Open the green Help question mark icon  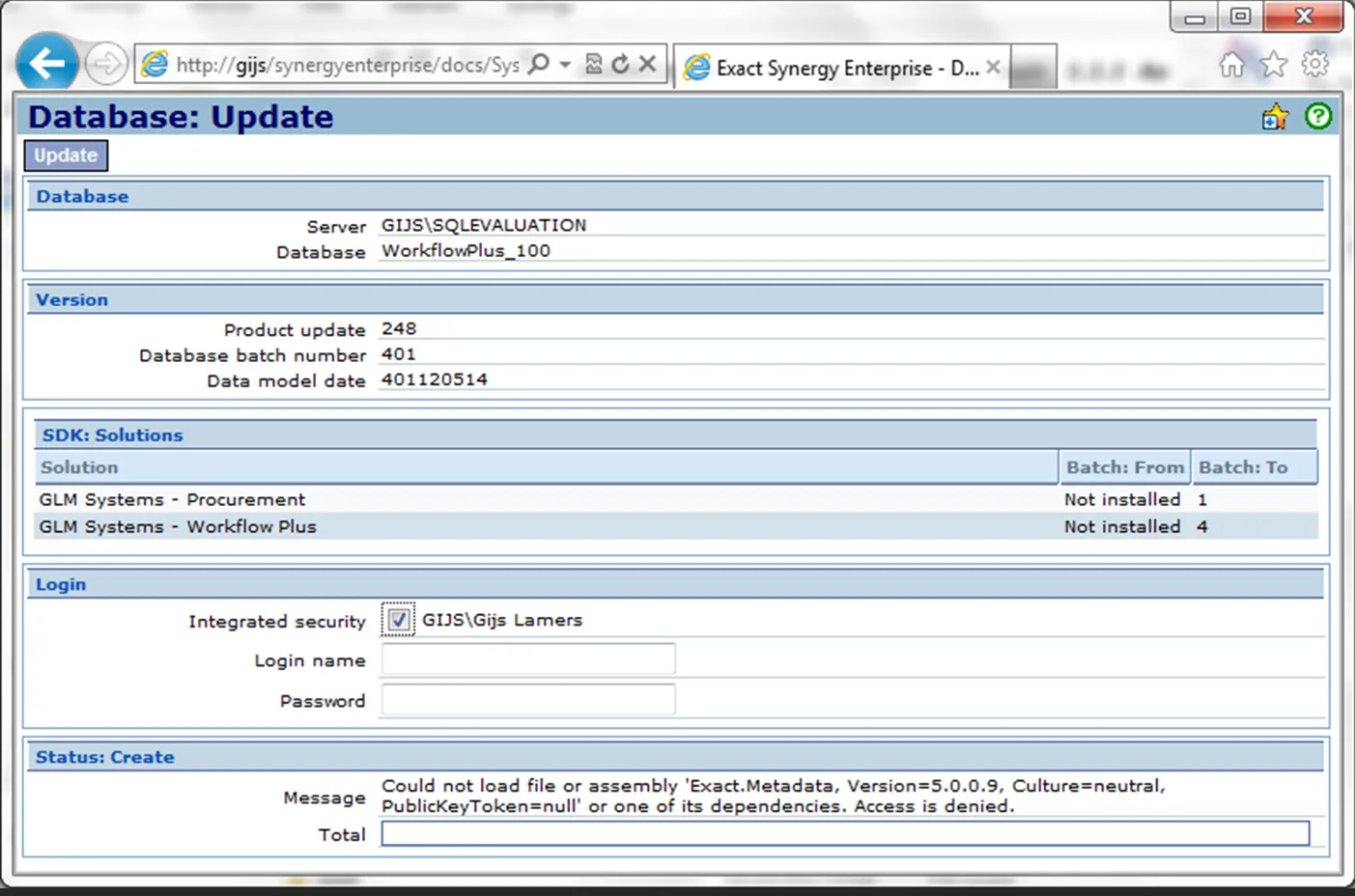[1317, 117]
